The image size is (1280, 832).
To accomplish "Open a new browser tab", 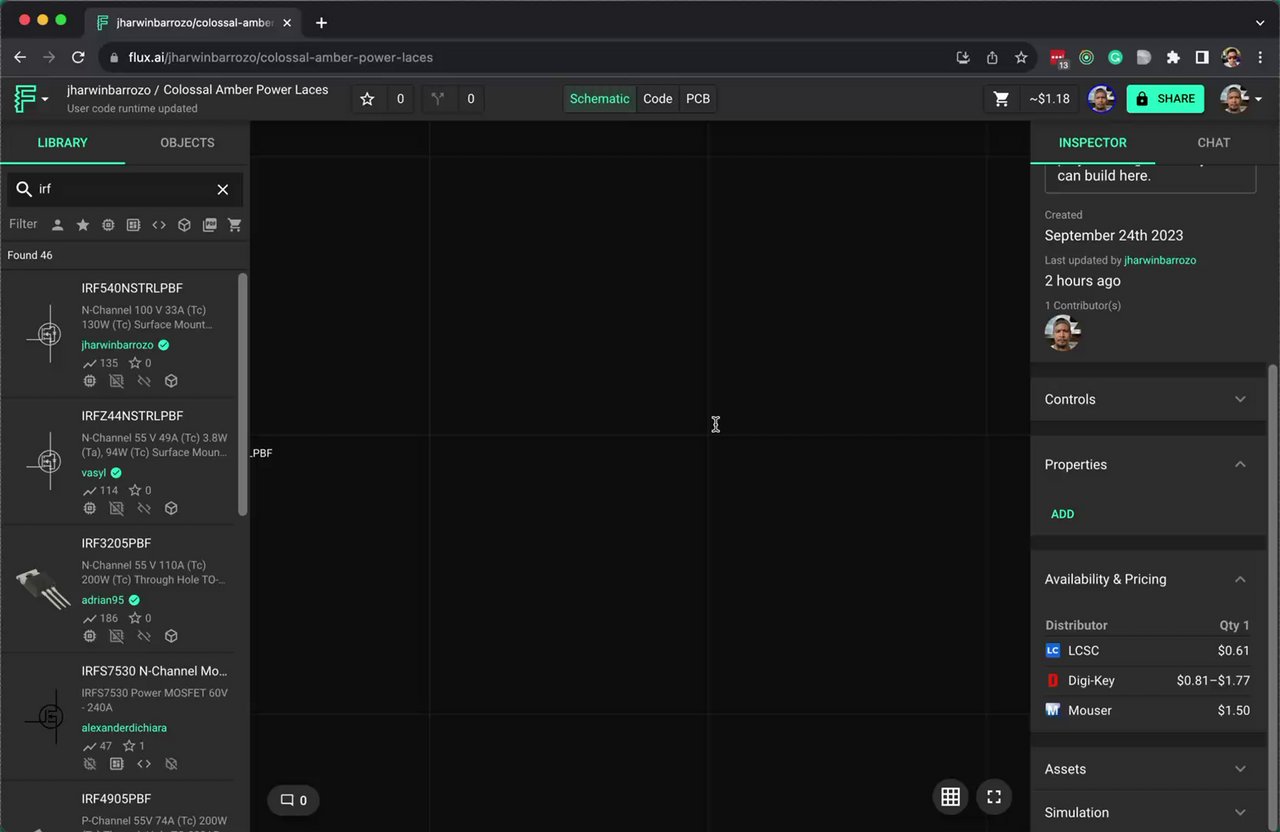I will tap(321, 22).
